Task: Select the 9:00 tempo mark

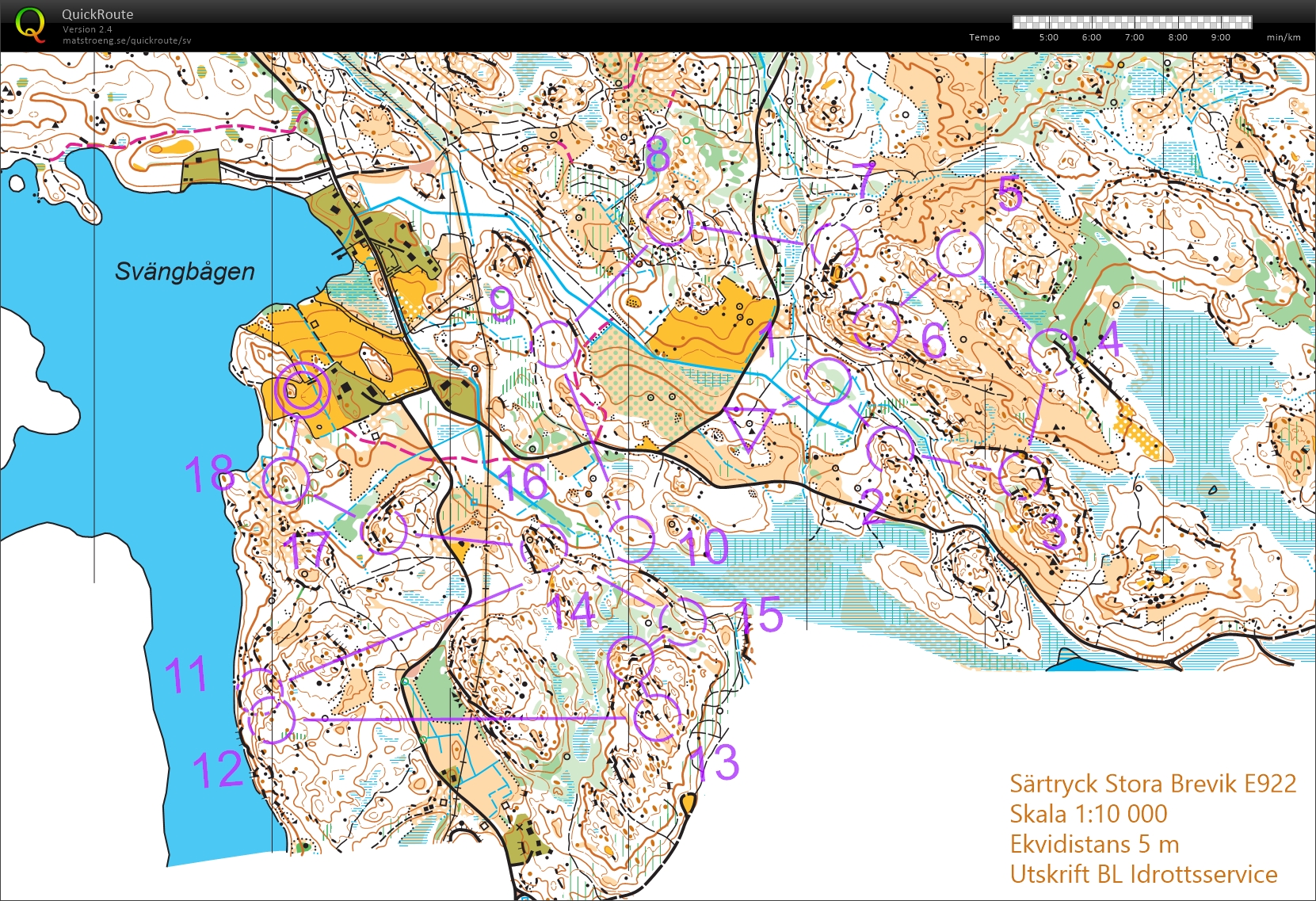Action: pos(1220,37)
